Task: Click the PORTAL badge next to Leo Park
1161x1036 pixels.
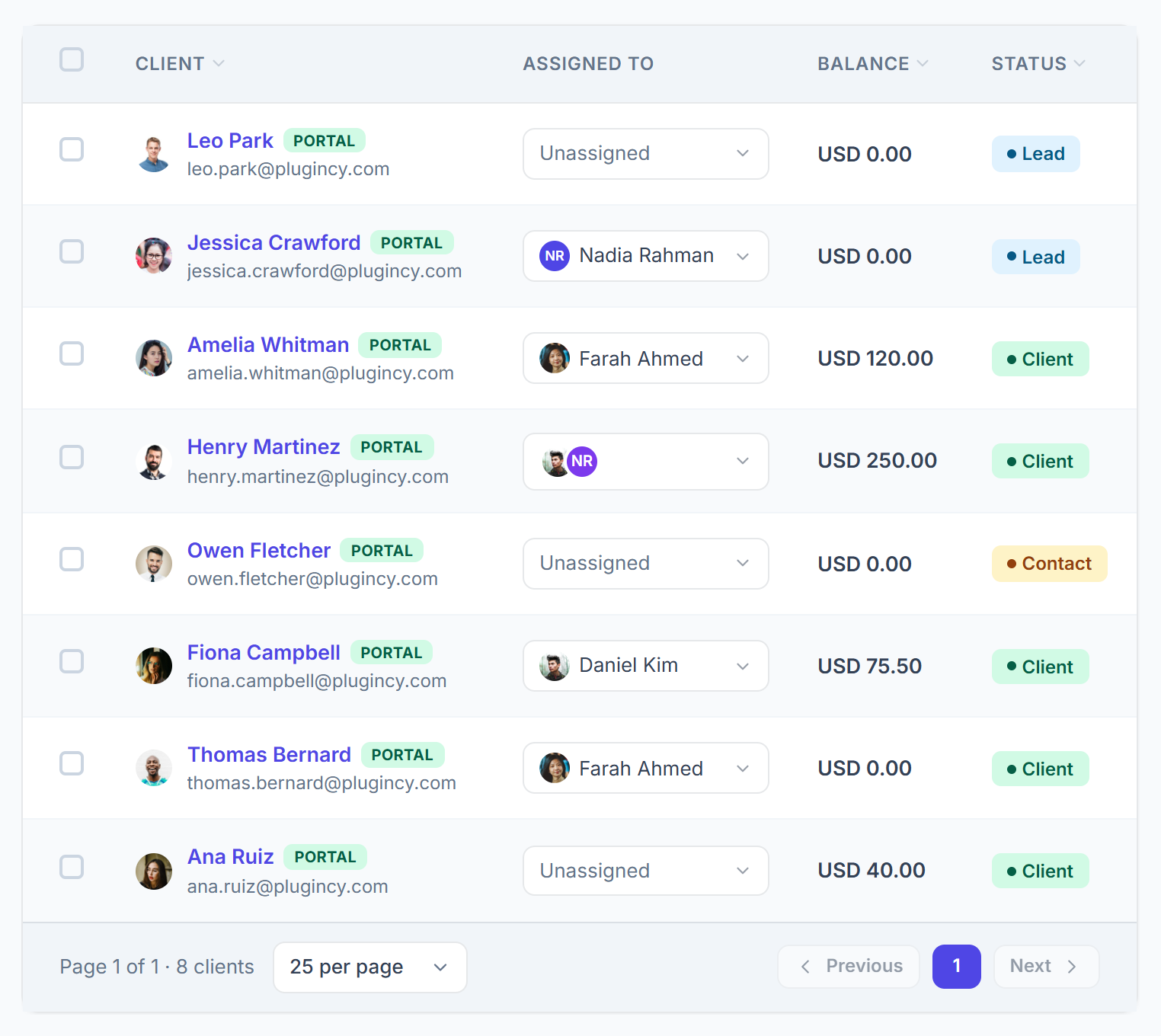Action: coord(325,141)
